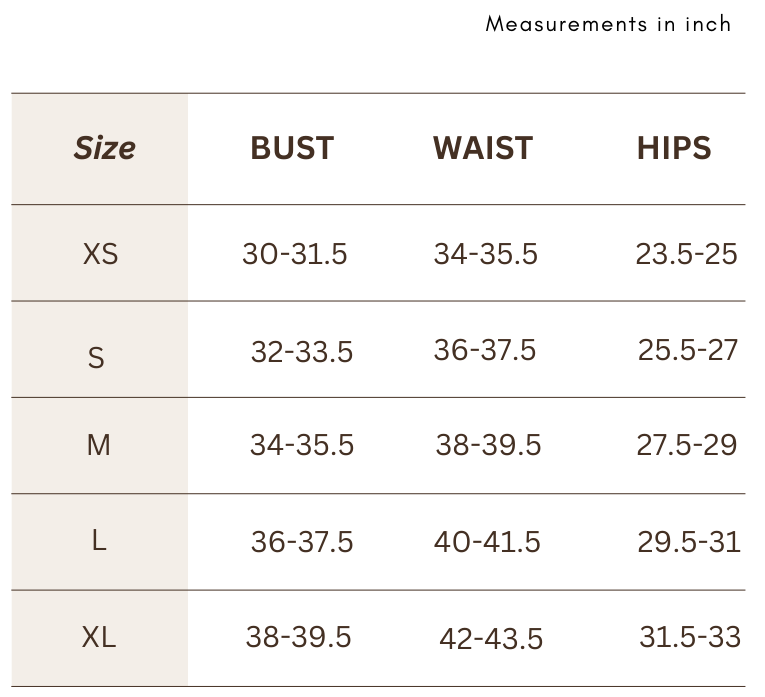Click the S bust value 32-33.5
The image size is (765, 697).
(x=302, y=352)
